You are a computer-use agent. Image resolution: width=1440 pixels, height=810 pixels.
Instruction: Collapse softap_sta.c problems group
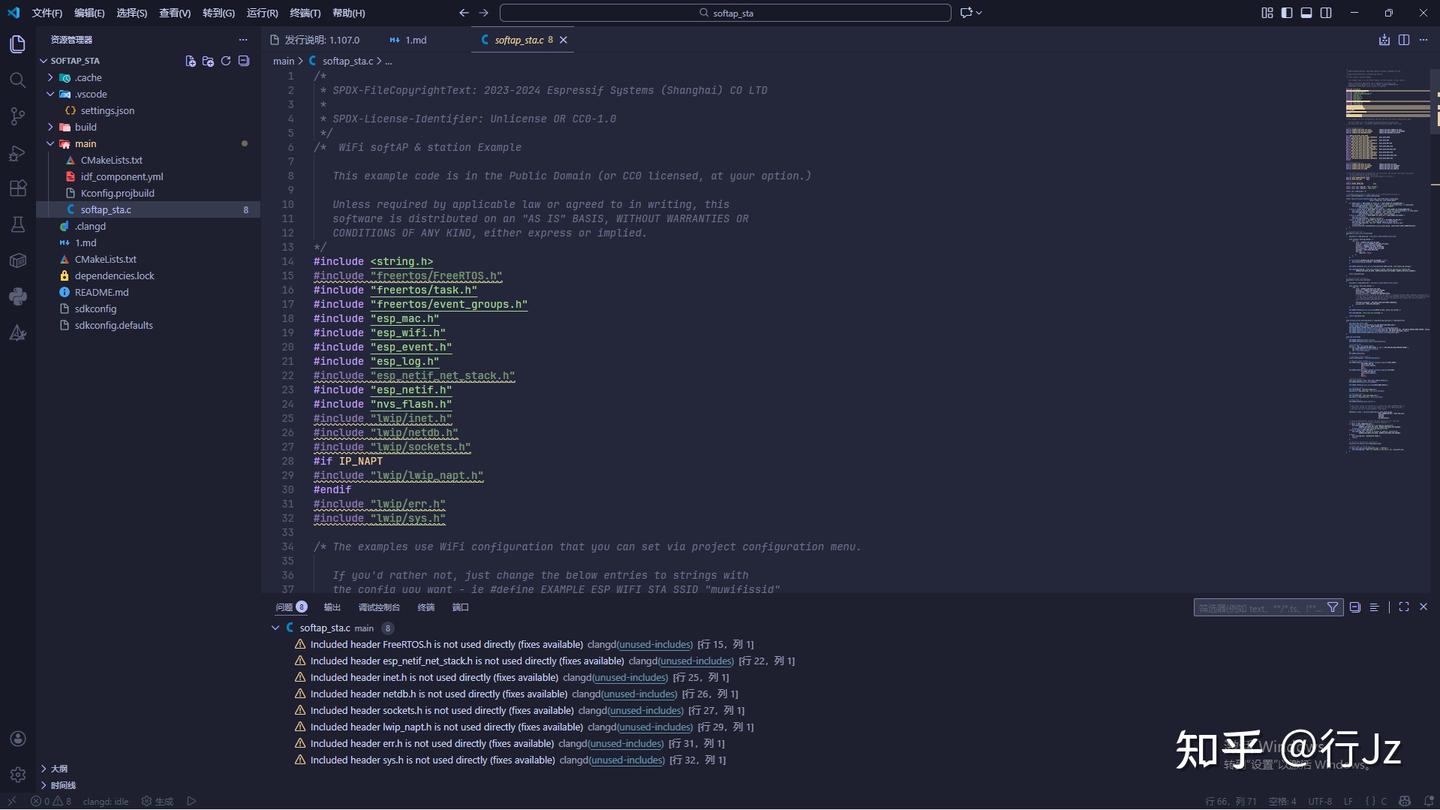tap(275, 628)
